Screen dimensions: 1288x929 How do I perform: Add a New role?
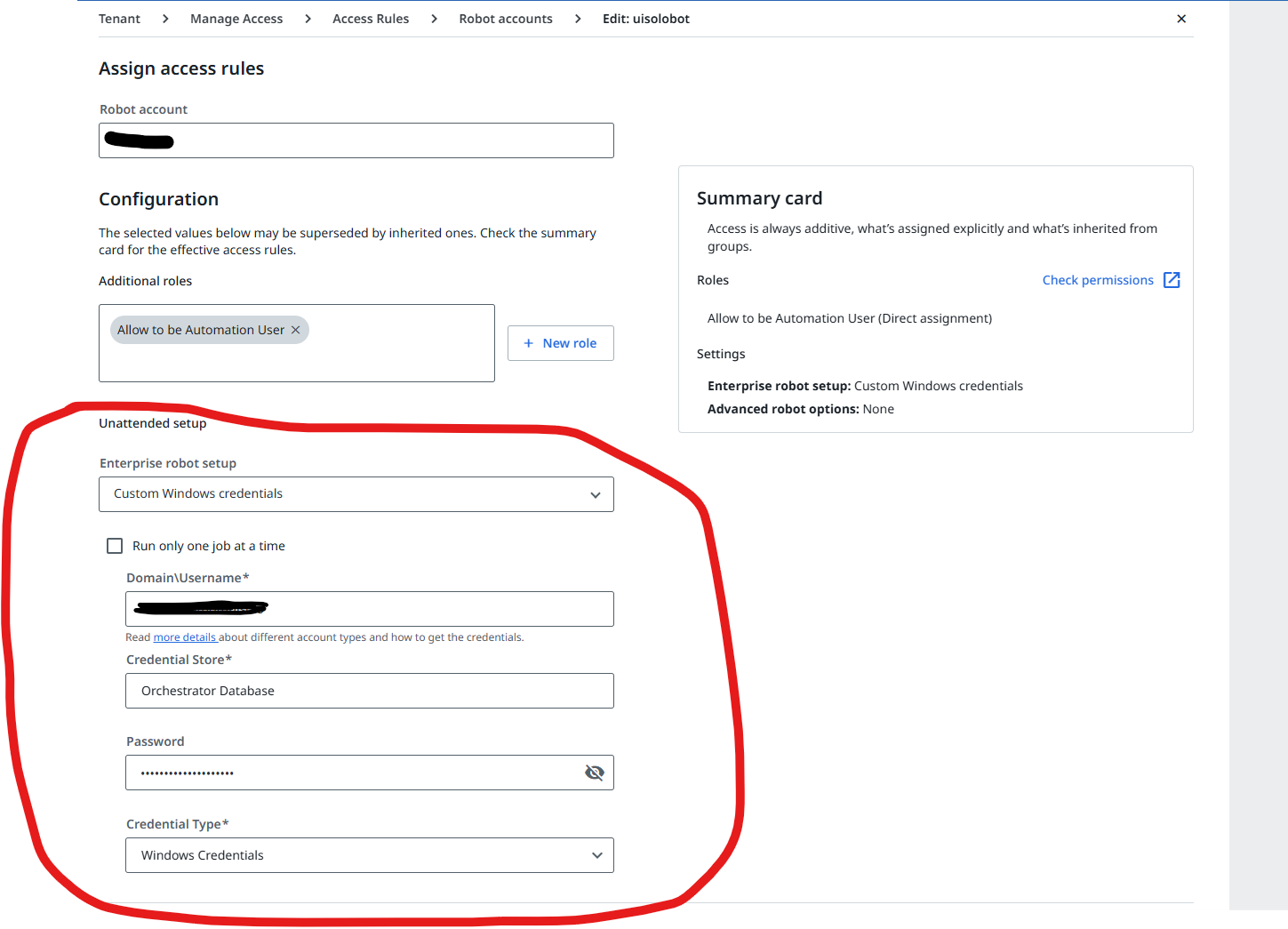[x=561, y=343]
